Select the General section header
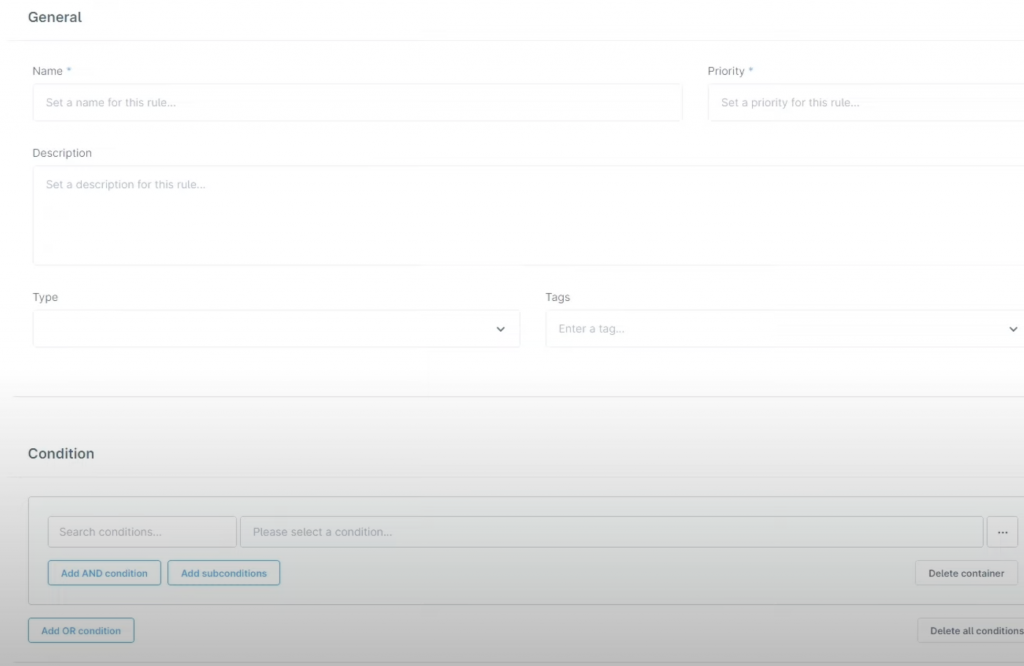 tap(54, 17)
